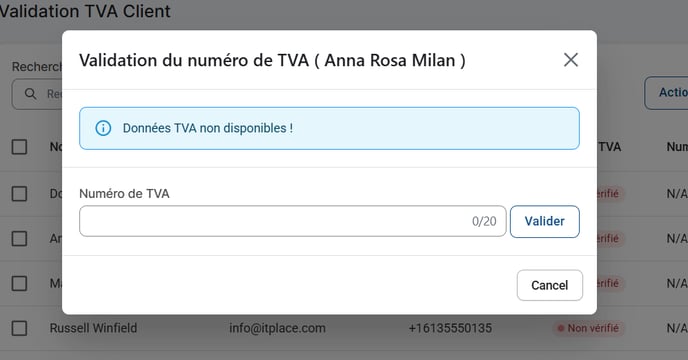Click the Numéro de TVA field label
This screenshot has height=360, width=688.
click(124, 194)
